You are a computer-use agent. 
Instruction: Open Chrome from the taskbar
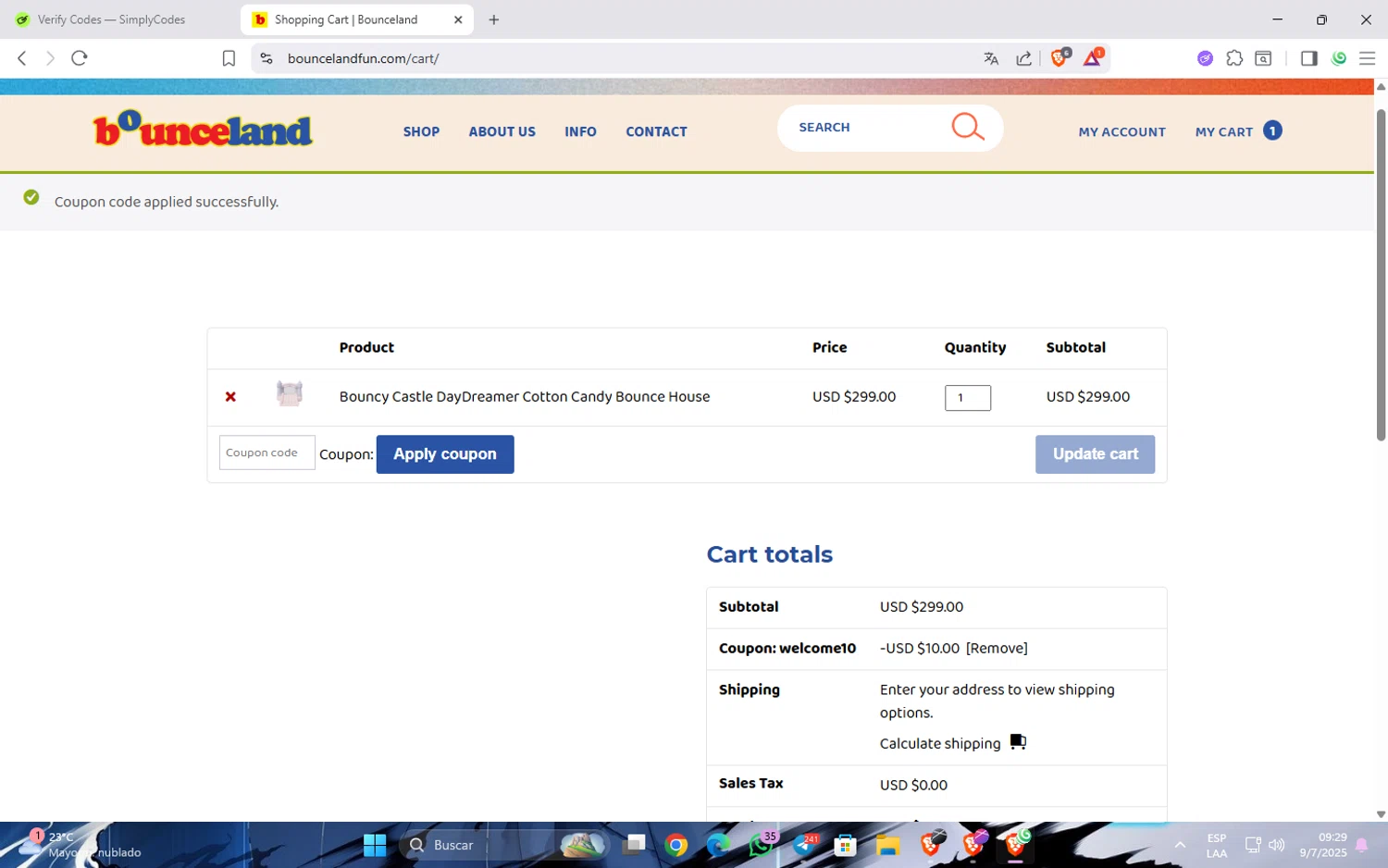click(x=676, y=845)
